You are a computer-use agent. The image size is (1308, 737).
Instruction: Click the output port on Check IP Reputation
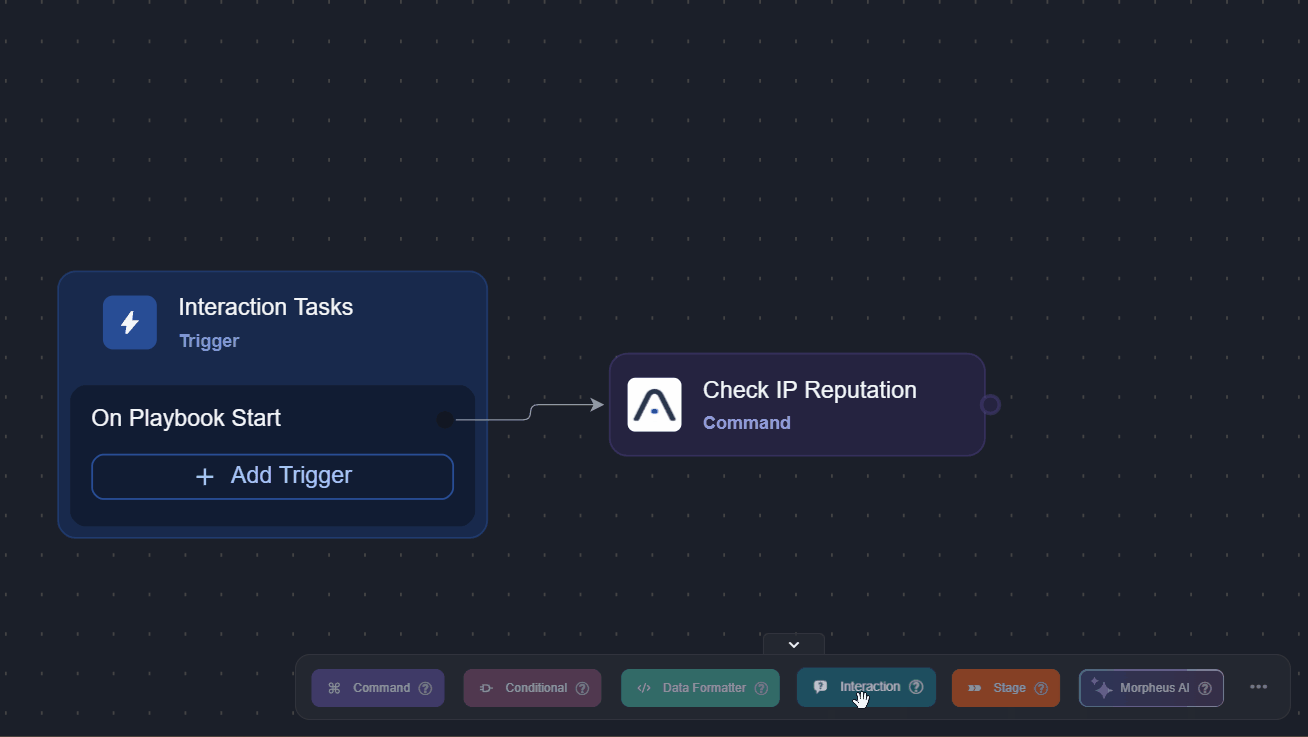tap(990, 404)
